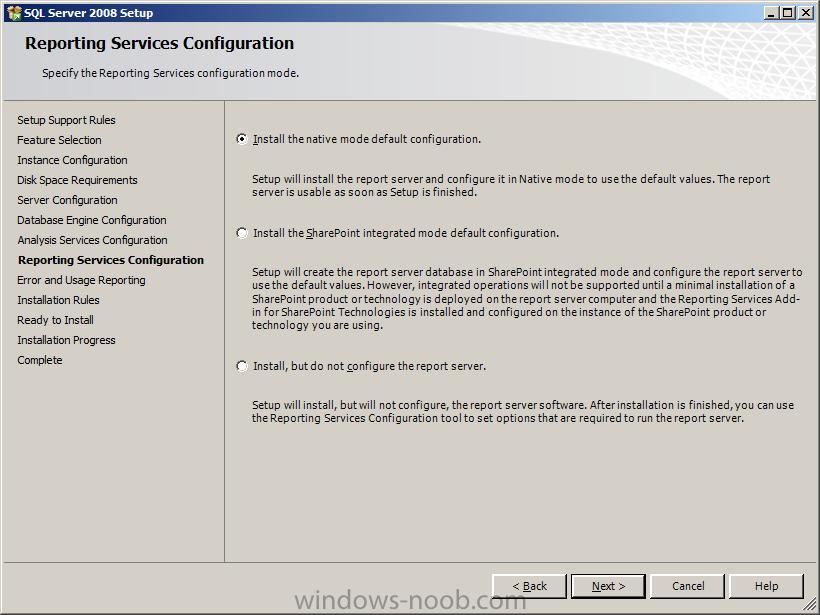Viewport: 820px width, 615px height.
Task: Open Database Engine Configuration step
Action: (92, 220)
